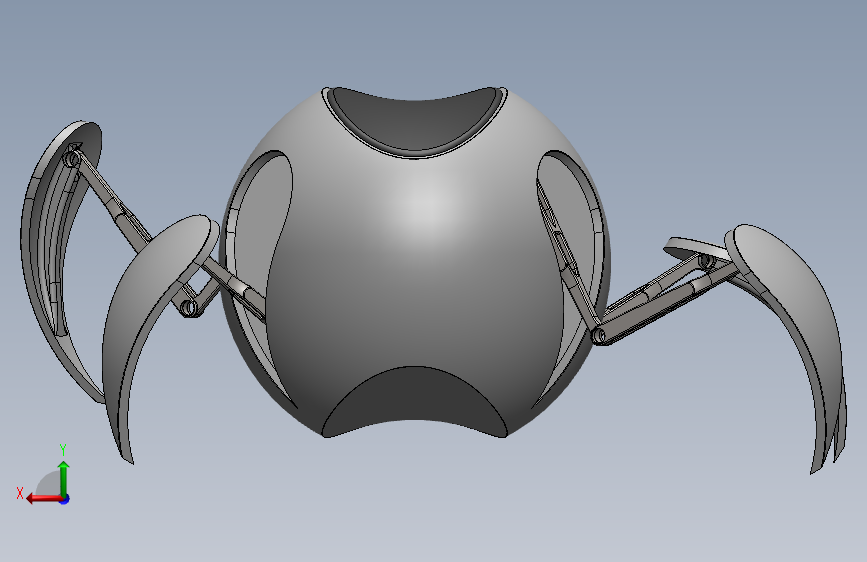Pick the hinge pin on far-left claw top
This screenshot has height=562, width=867.
(x=71, y=160)
